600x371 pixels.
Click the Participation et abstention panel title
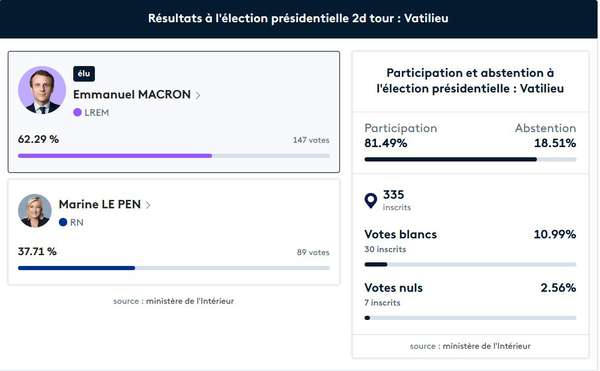(x=470, y=81)
